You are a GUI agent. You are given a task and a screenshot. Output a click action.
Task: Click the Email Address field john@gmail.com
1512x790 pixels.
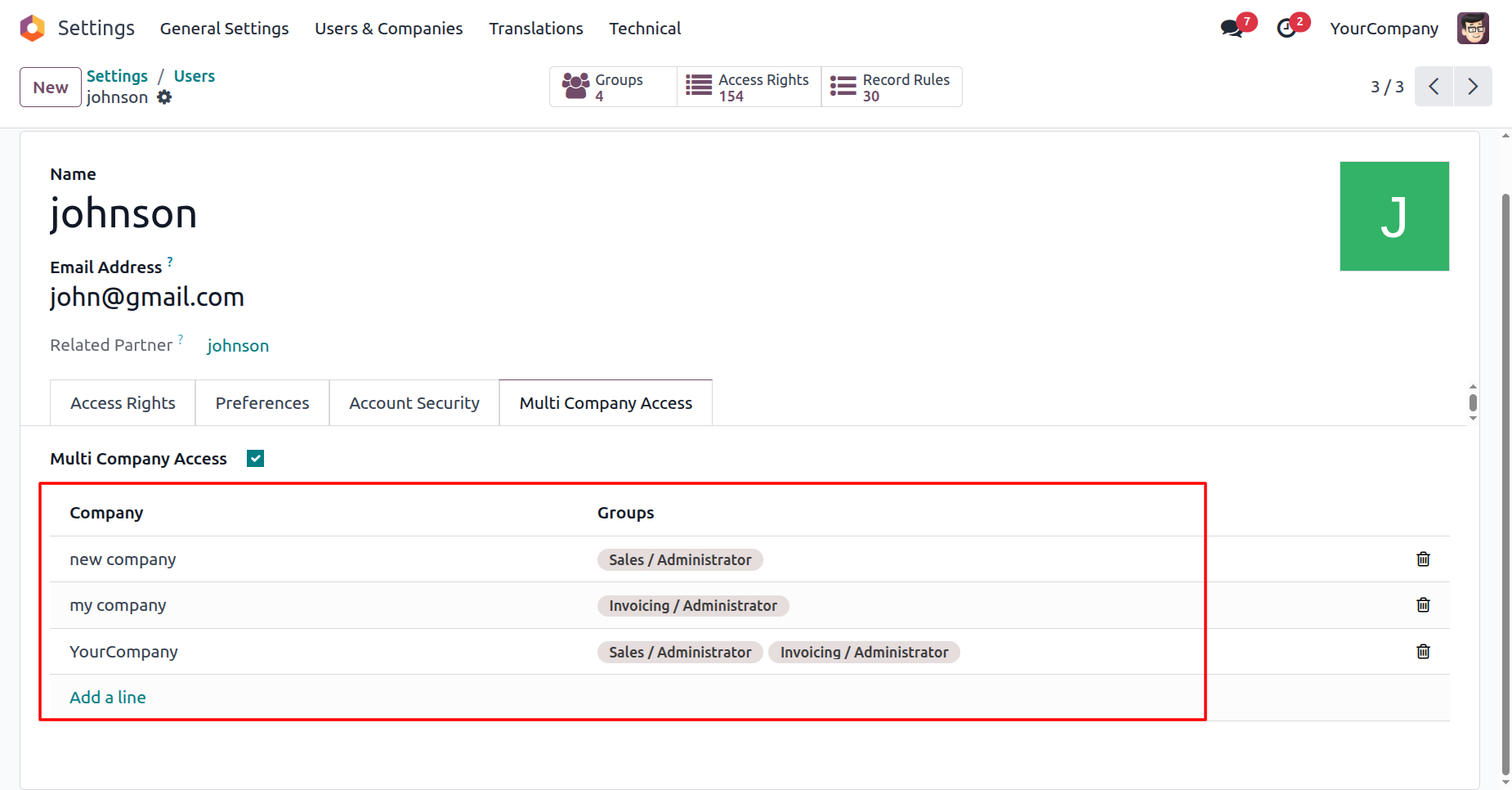coord(147,297)
